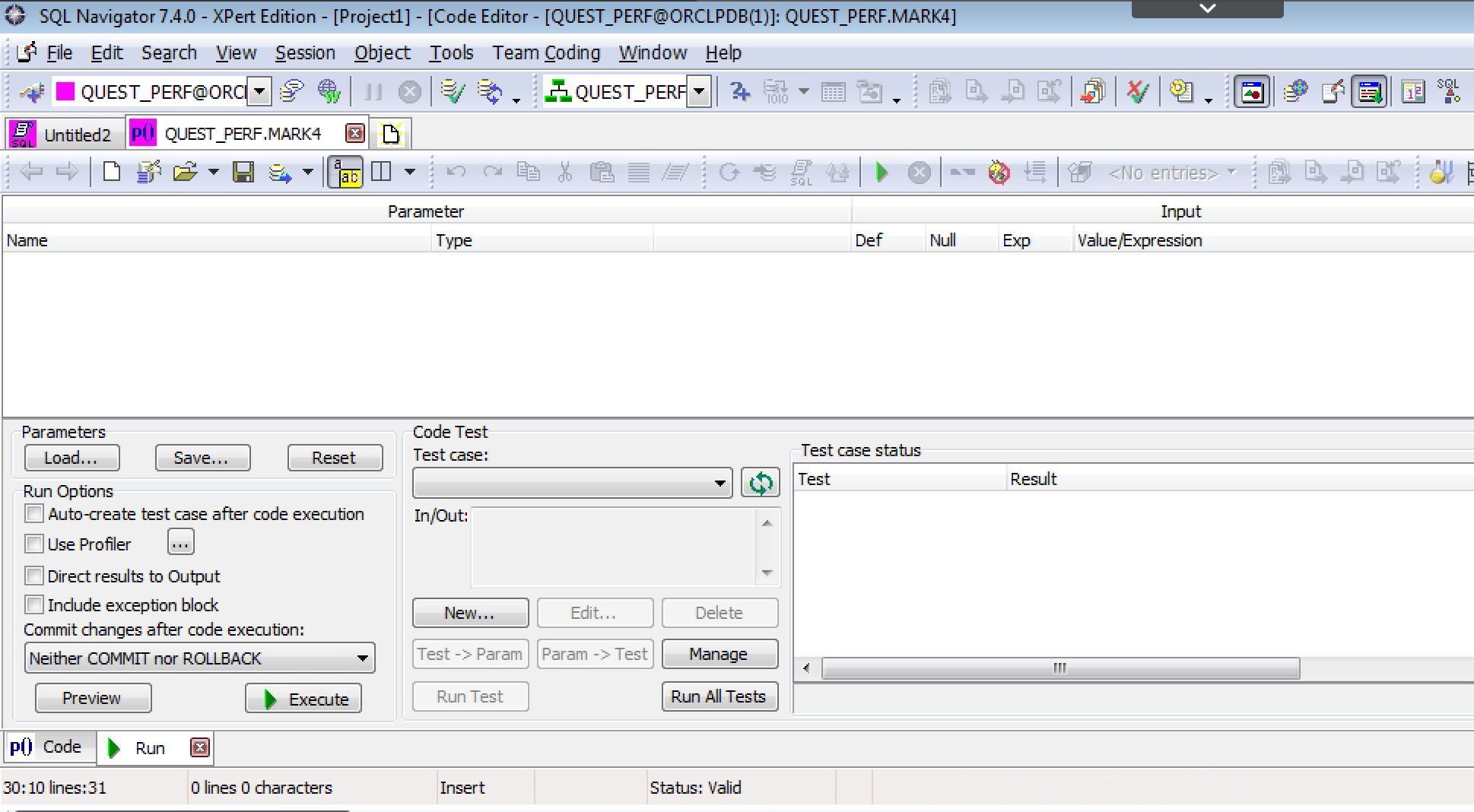Open the web globe icon in main toolbar
The height and width of the screenshot is (812, 1474).
329,92
